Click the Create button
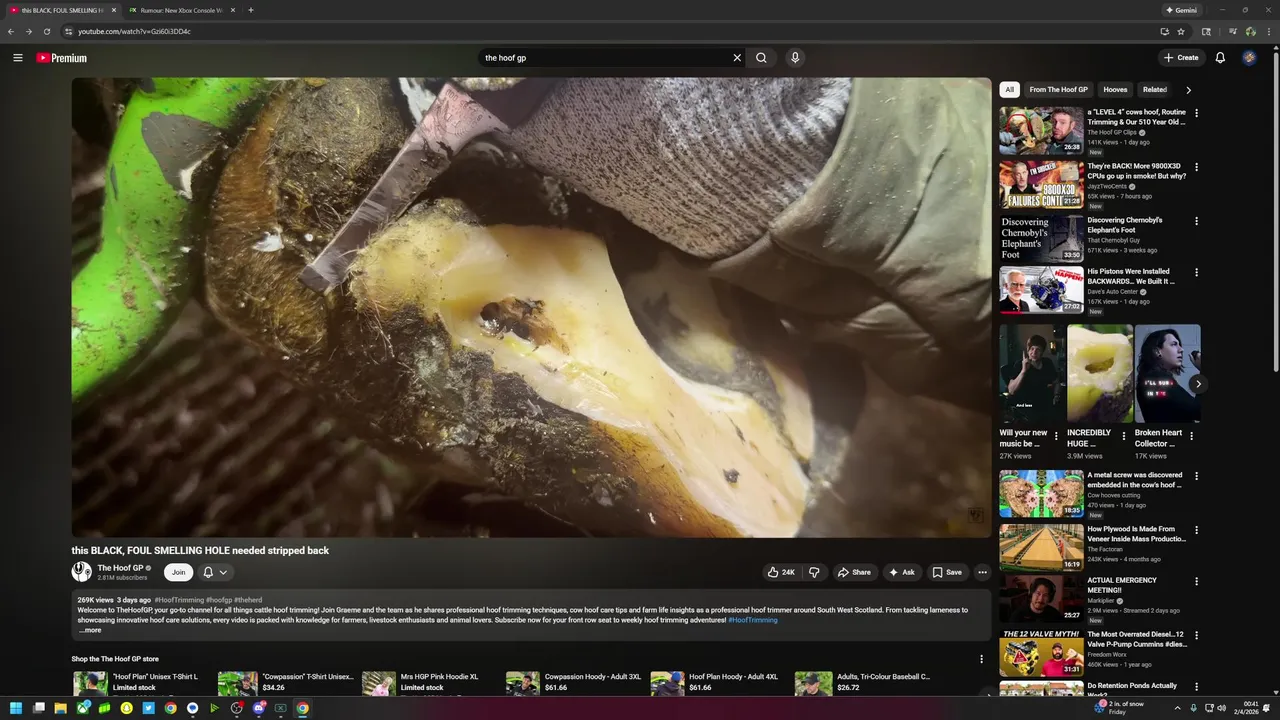Image resolution: width=1280 pixels, height=720 pixels. point(1181,58)
